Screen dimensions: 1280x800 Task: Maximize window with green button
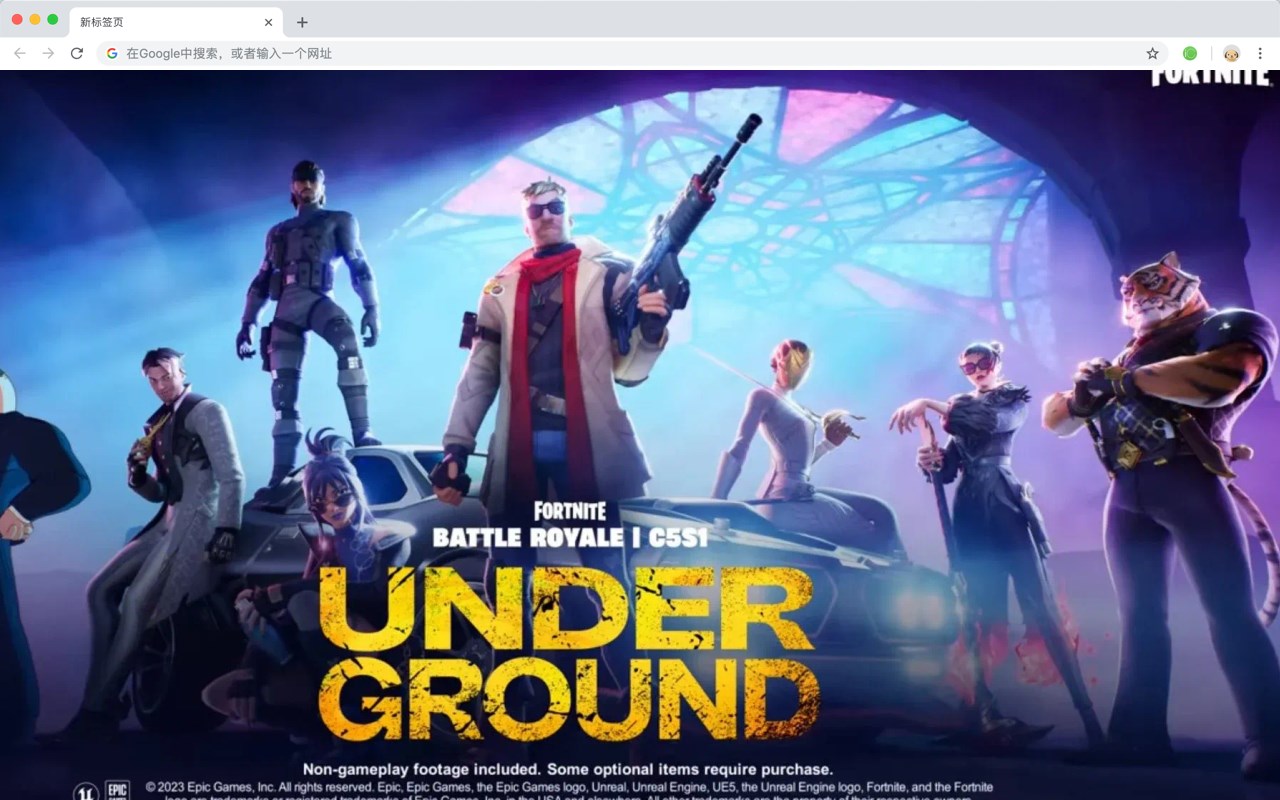[x=53, y=20]
